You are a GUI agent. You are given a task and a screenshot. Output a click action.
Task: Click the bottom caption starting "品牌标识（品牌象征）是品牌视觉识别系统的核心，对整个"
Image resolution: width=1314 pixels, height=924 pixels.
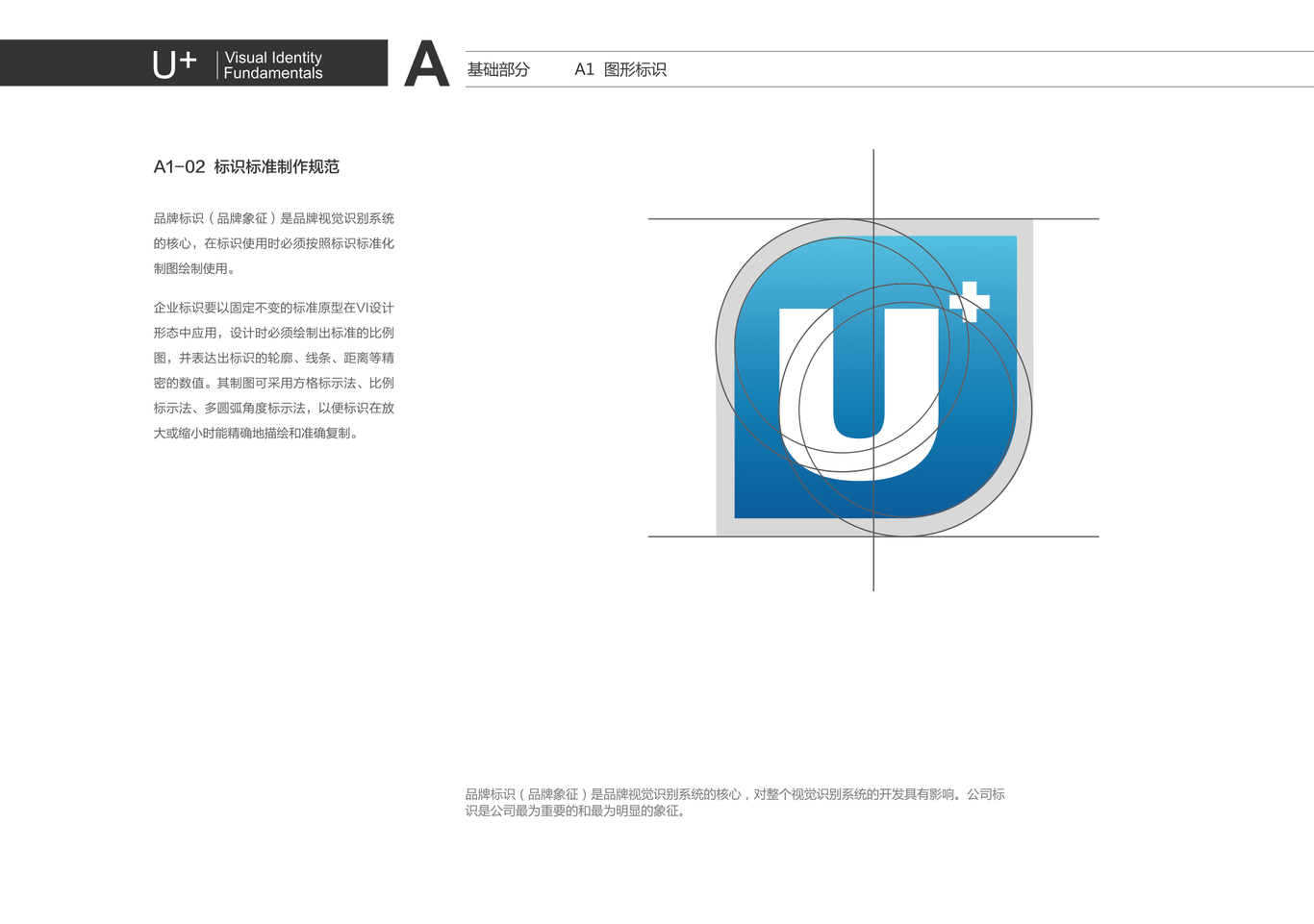[735, 802]
